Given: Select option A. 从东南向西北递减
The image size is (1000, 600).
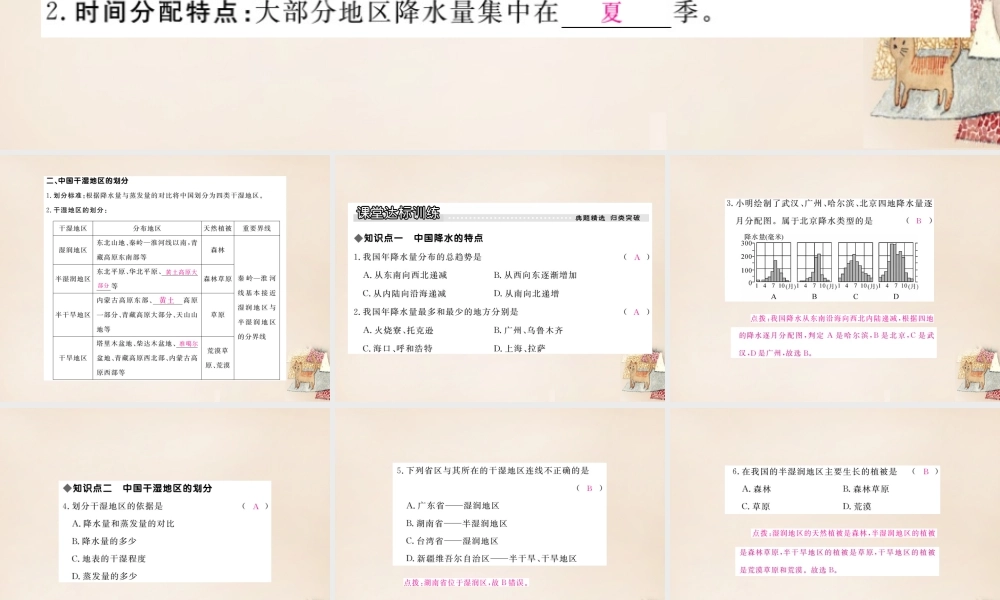Looking at the screenshot, I should [405, 275].
